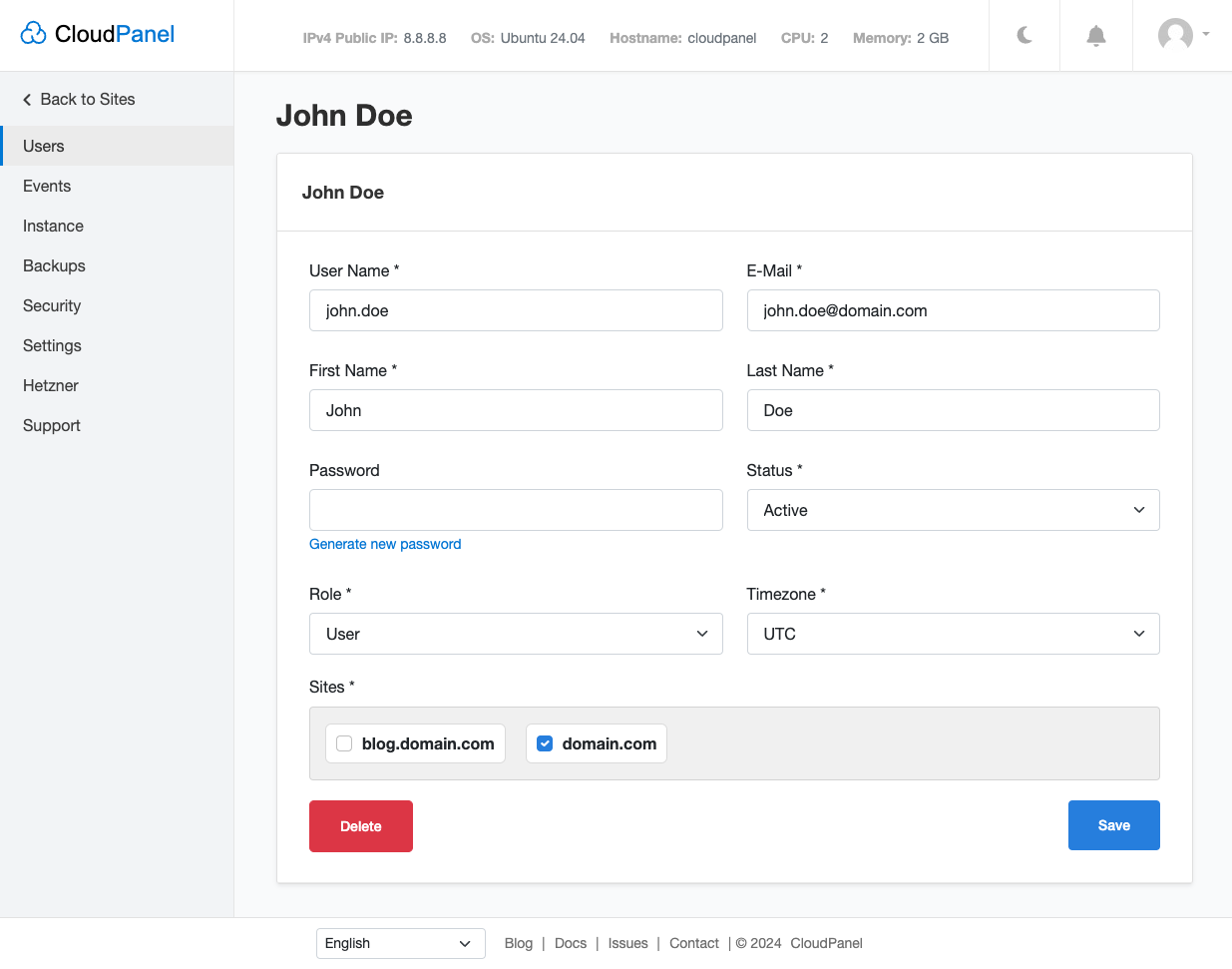Screen dimensions: 1232x969
Task: Change language with the English selector
Action: (400, 943)
